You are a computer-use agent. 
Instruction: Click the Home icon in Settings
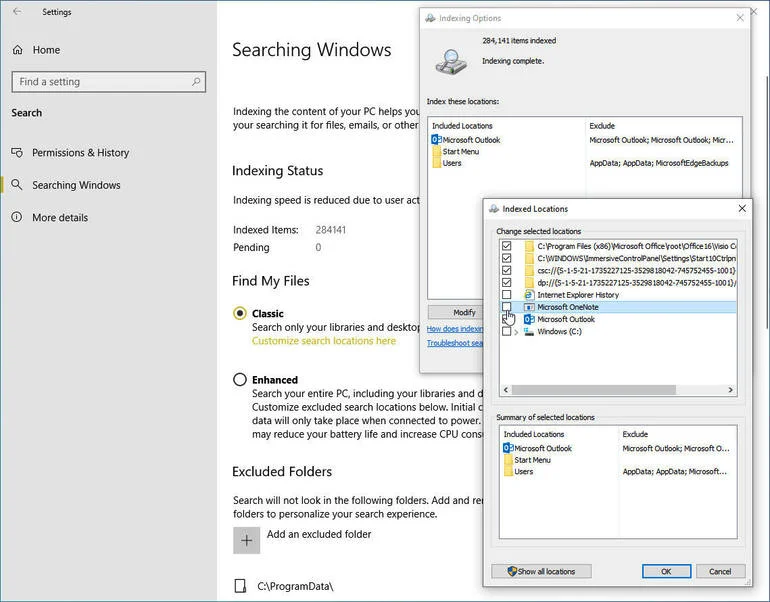pos(18,50)
